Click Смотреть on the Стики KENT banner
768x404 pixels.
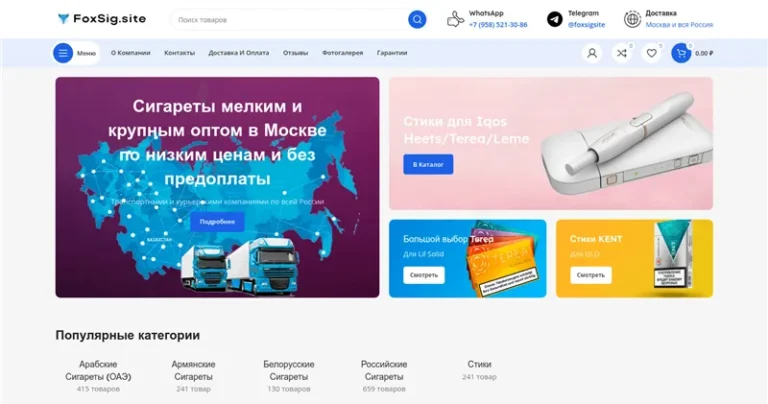591,275
